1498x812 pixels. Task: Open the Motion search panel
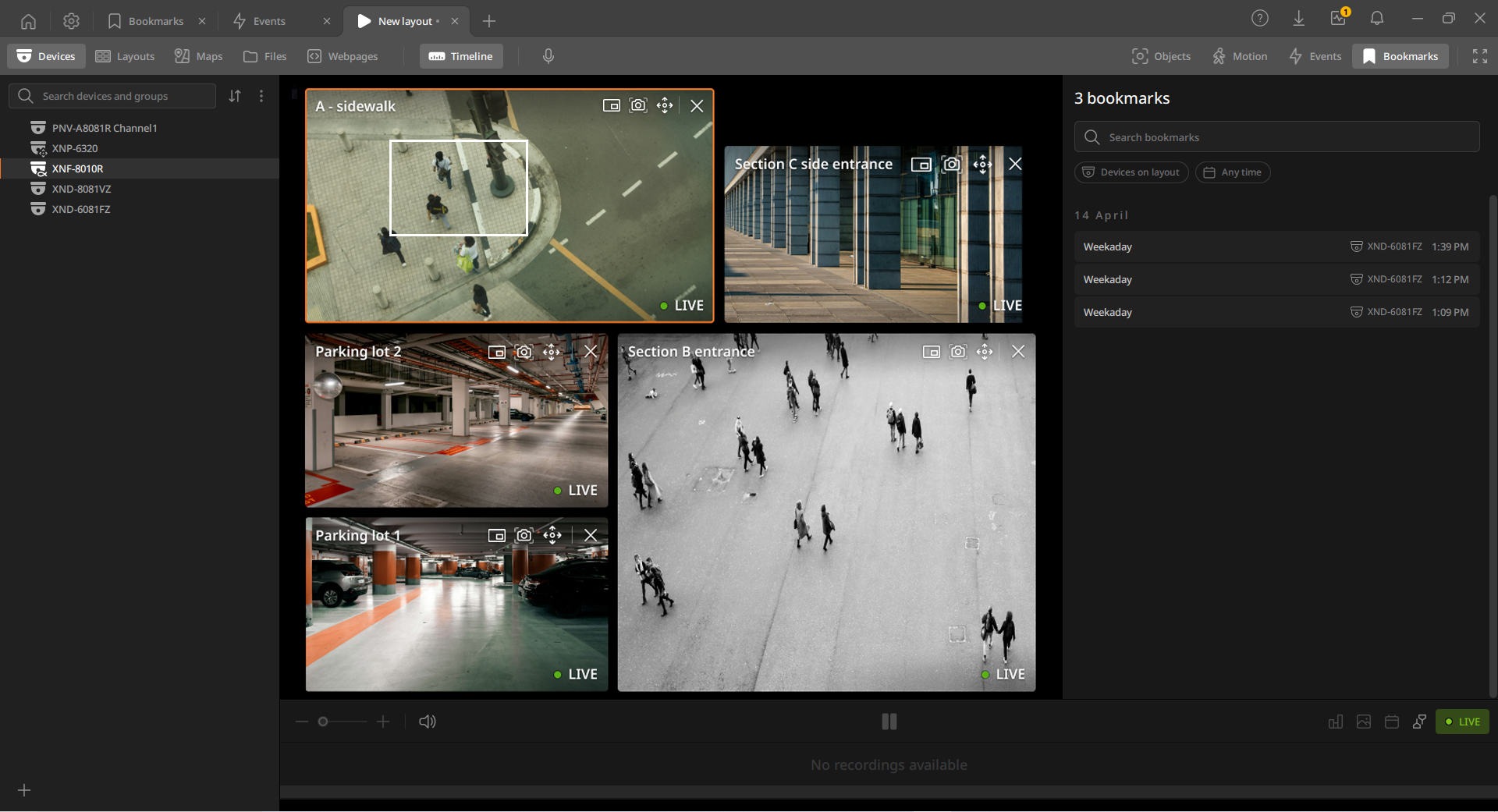coord(1239,56)
